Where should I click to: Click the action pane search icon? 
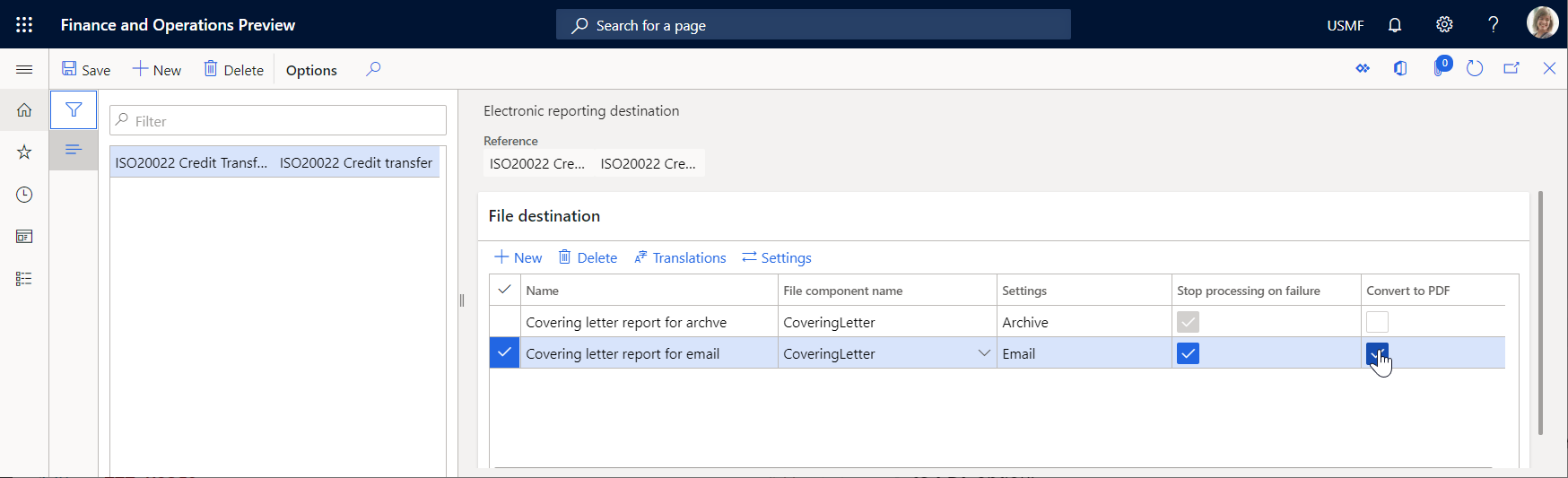pyautogui.click(x=373, y=69)
